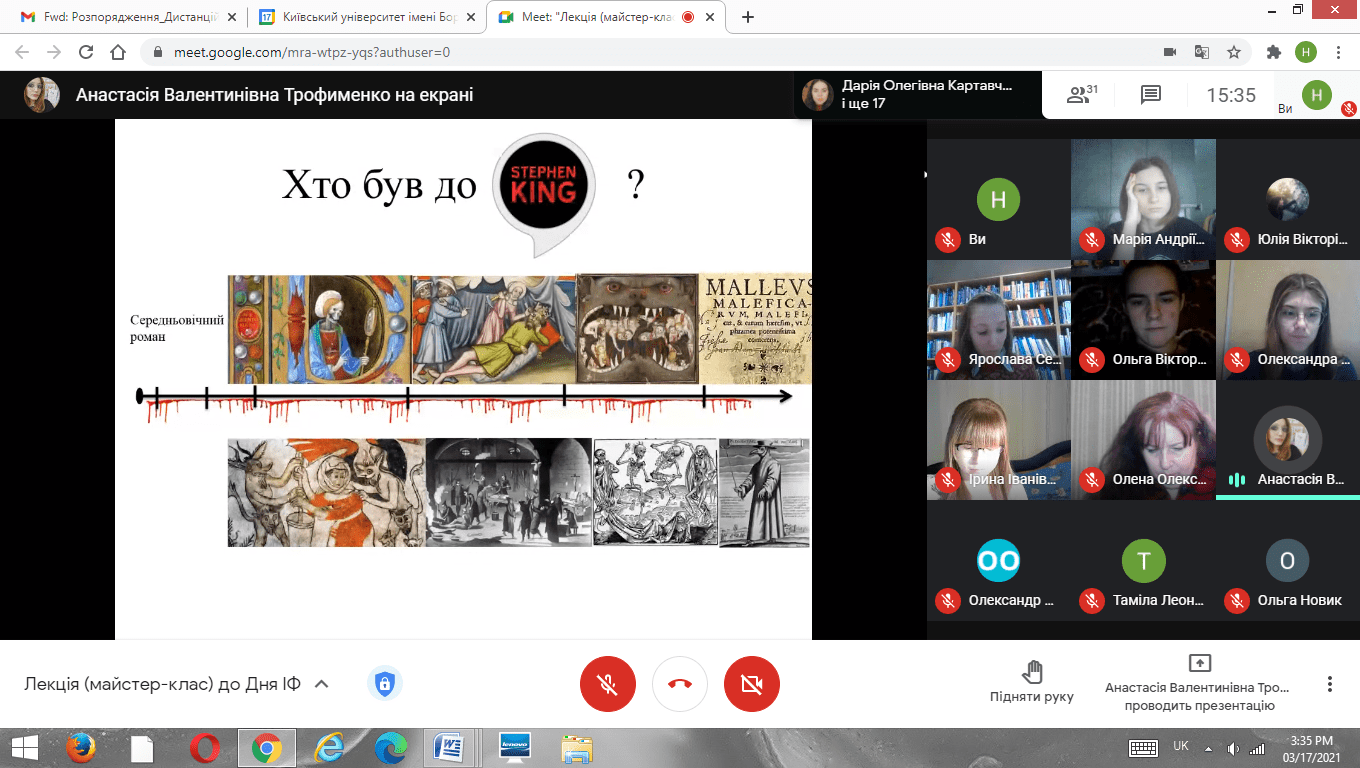This screenshot has height=768, width=1360.
Task: Click the meeting security shield icon
Action: (384, 684)
